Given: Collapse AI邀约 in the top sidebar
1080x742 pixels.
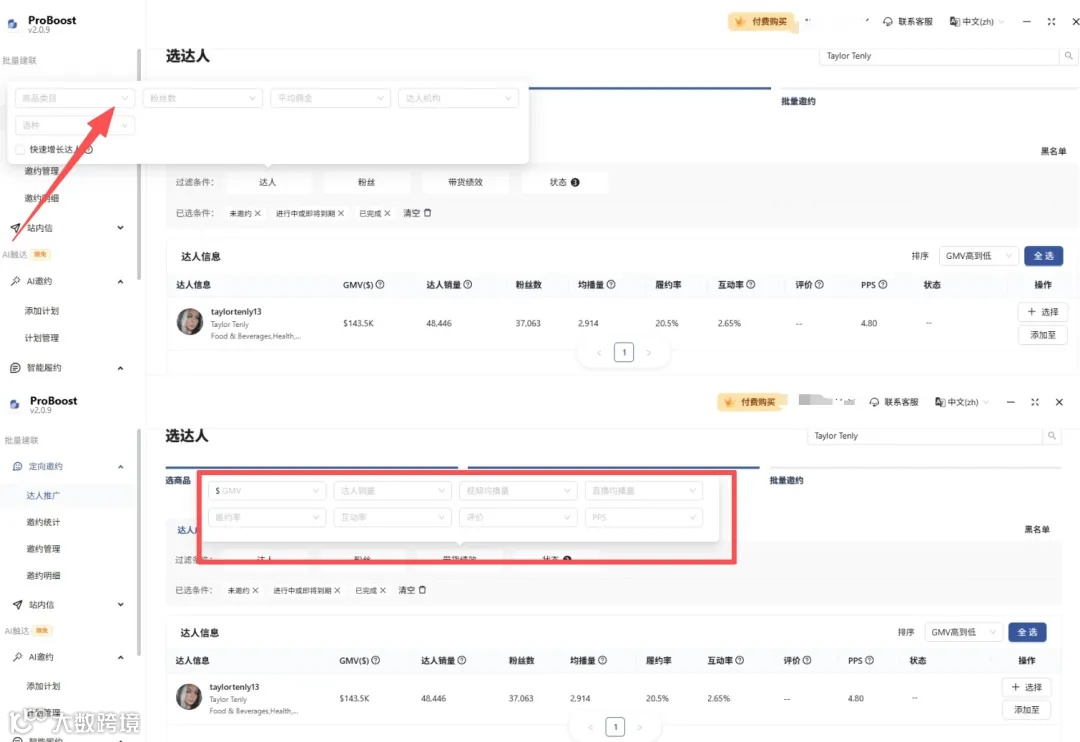Looking at the screenshot, I should [121, 281].
